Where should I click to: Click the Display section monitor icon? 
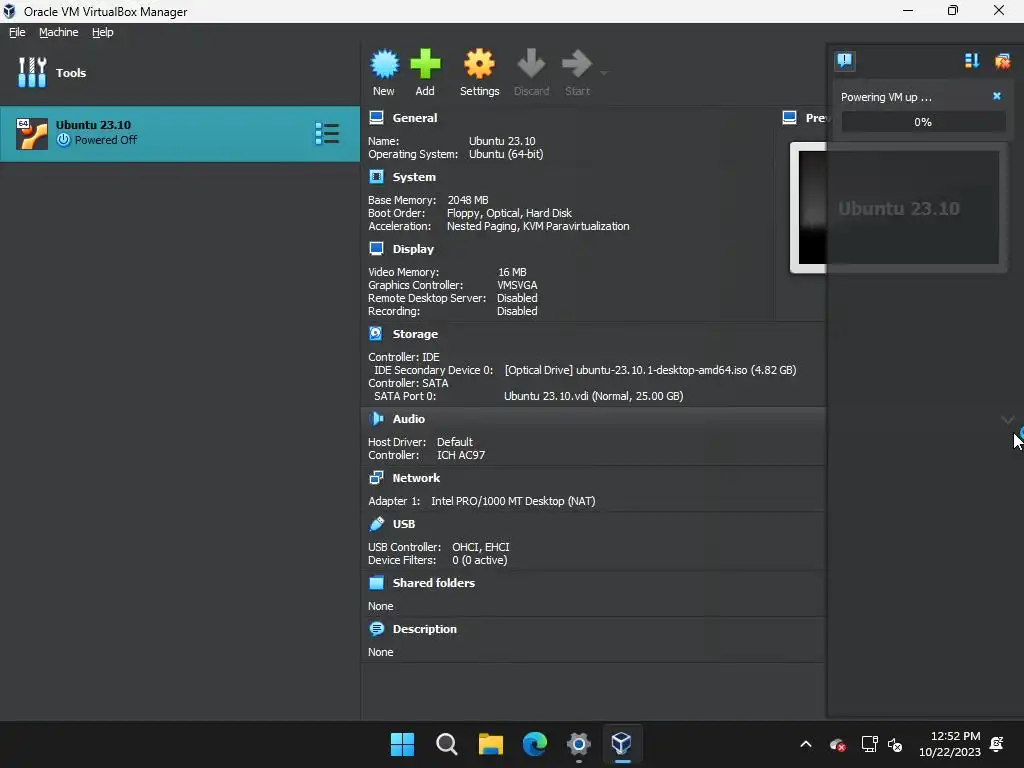(x=376, y=248)
